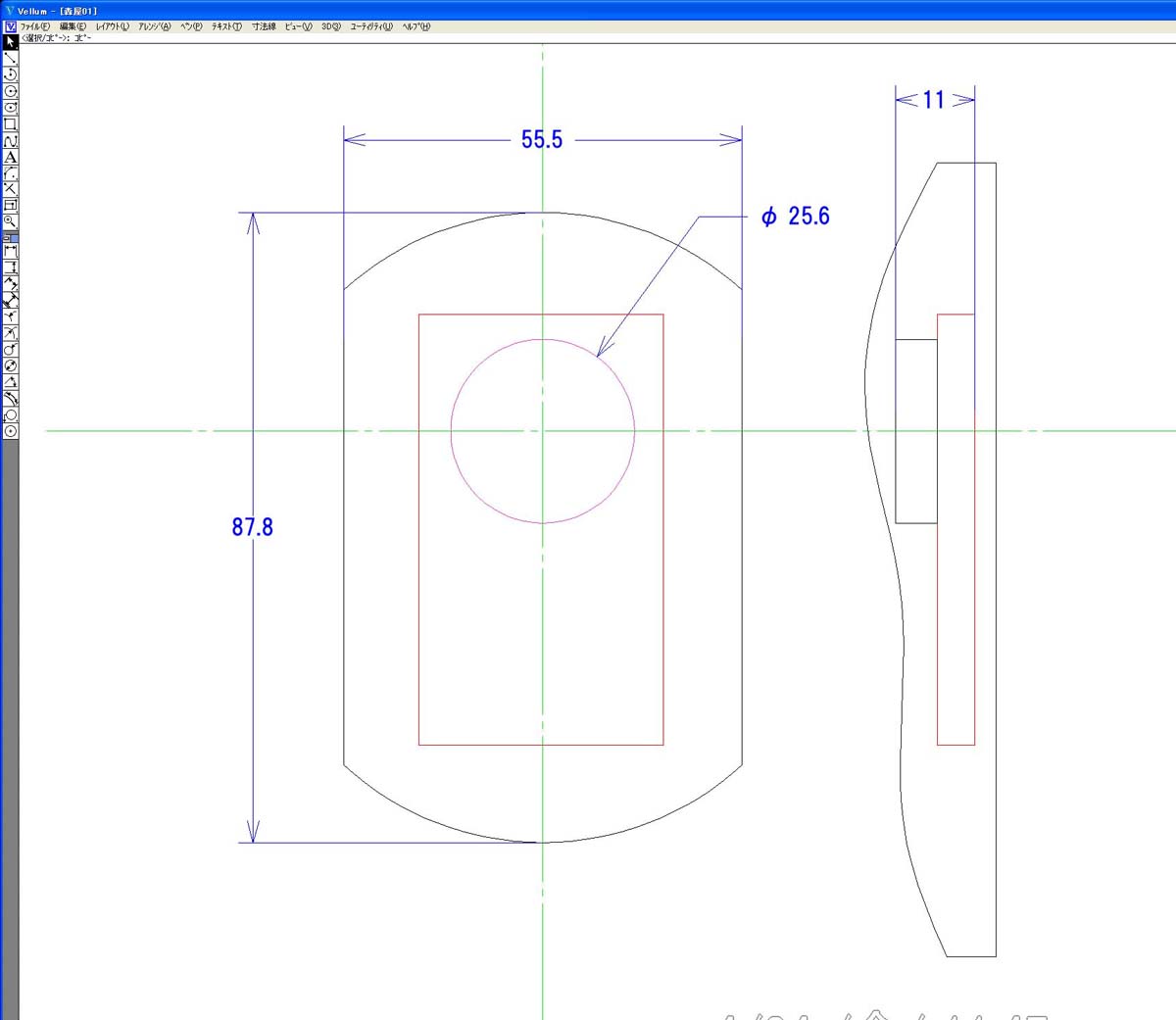Pick the horizontal dimension tool
1176x1020 pixels.
click(10, 252)
